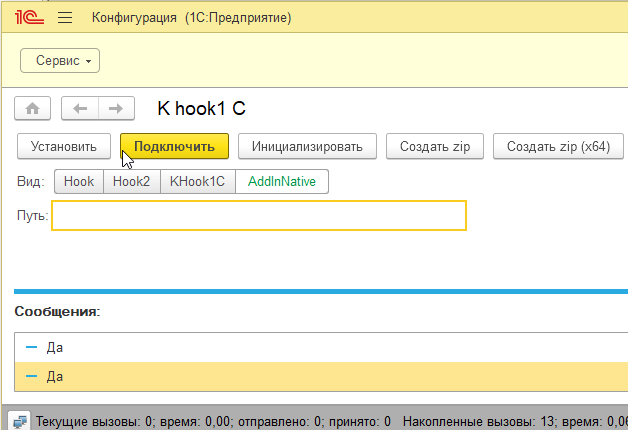
Task: Click the Текущие вызовы status text
Action: coord(213,421)
